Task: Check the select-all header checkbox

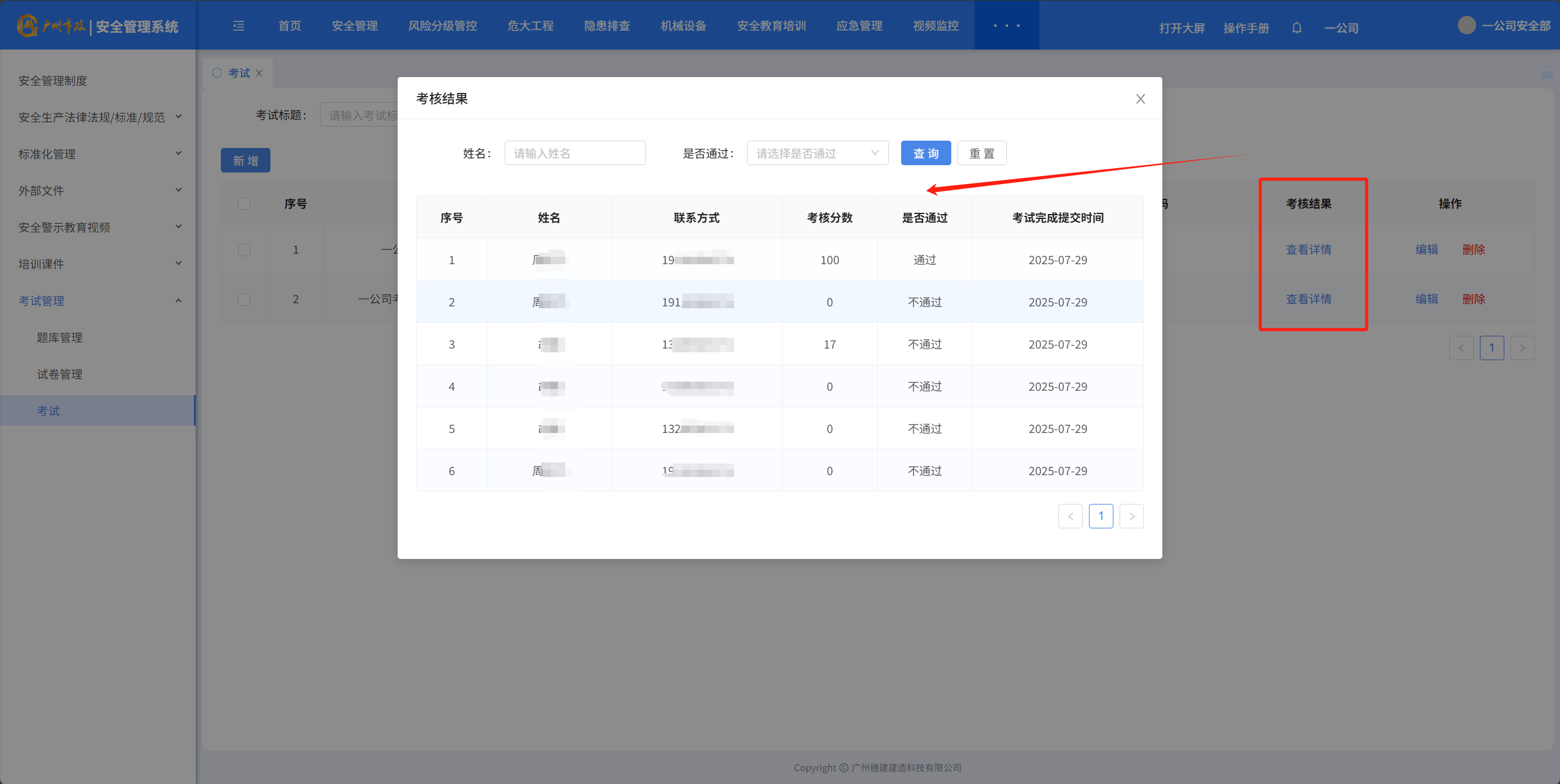Action: coord(244,204)
